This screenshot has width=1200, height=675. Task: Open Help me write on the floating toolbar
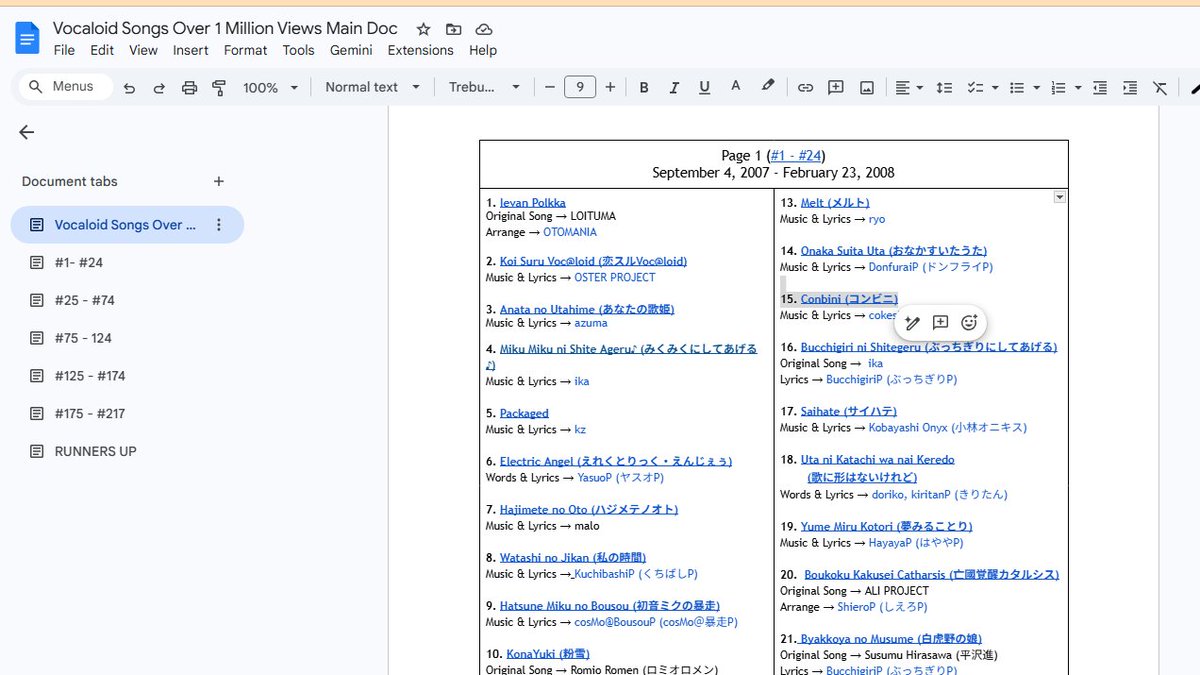(911, 322)
